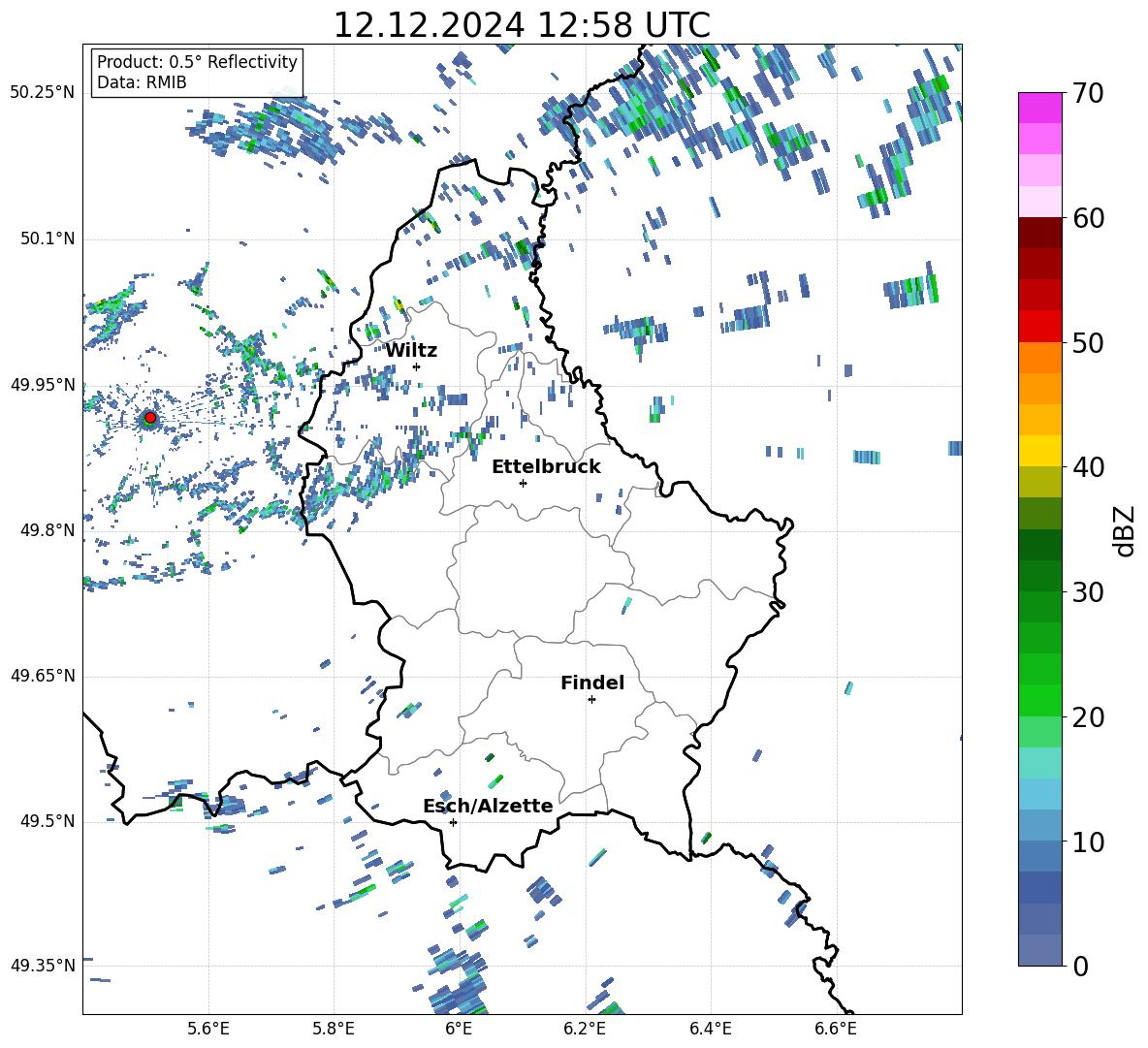
Task: Click the Wiltz station cross marker
Action: (x=417, y=366)
